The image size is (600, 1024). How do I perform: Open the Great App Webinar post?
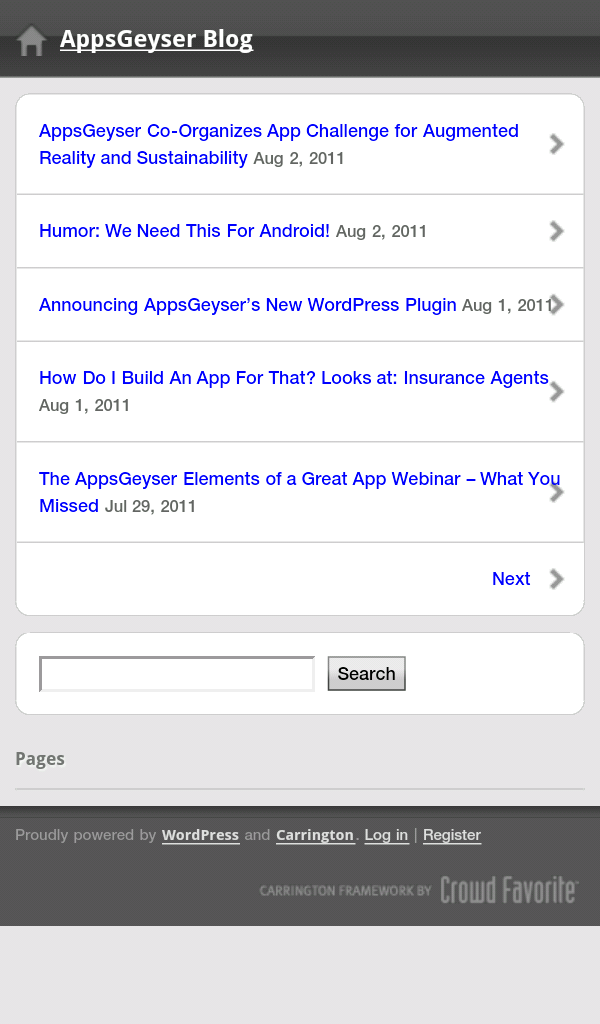299,479
